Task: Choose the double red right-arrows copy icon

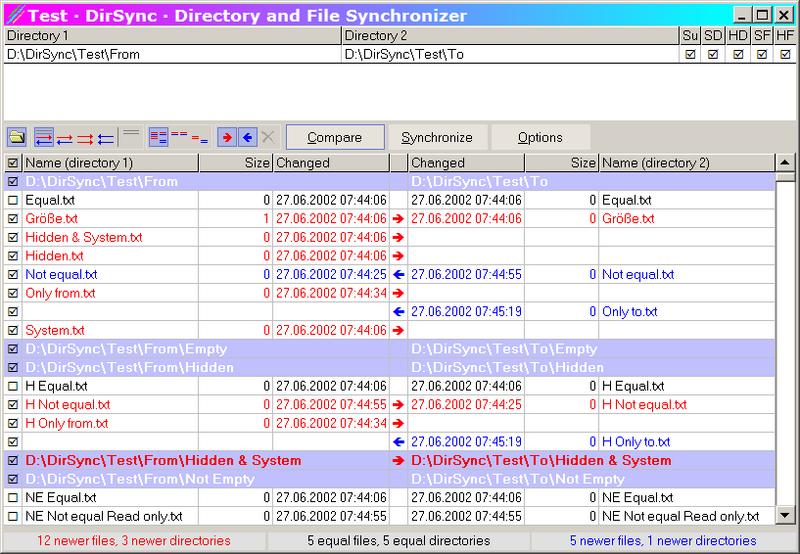Action: point(85,139)
